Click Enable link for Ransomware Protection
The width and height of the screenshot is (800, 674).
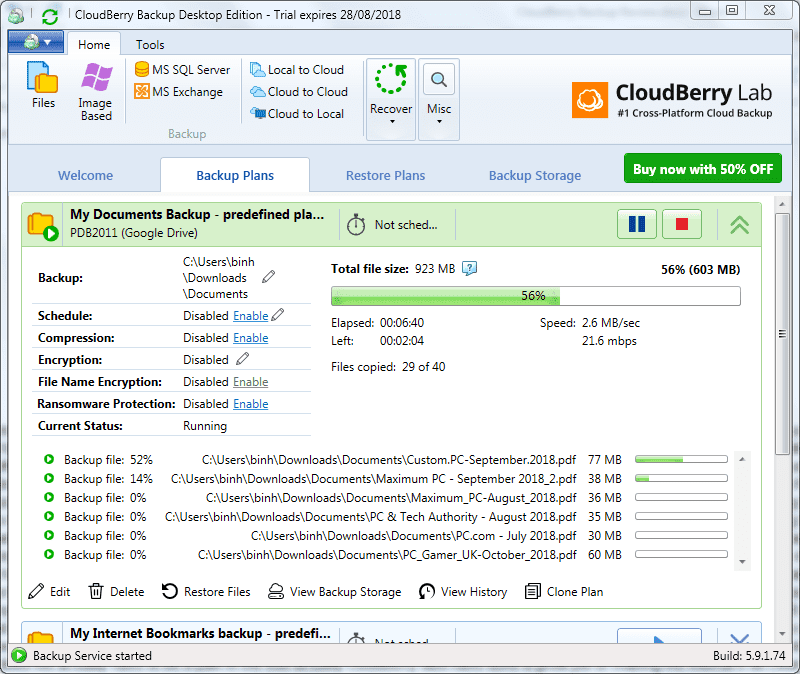point(251,404)
